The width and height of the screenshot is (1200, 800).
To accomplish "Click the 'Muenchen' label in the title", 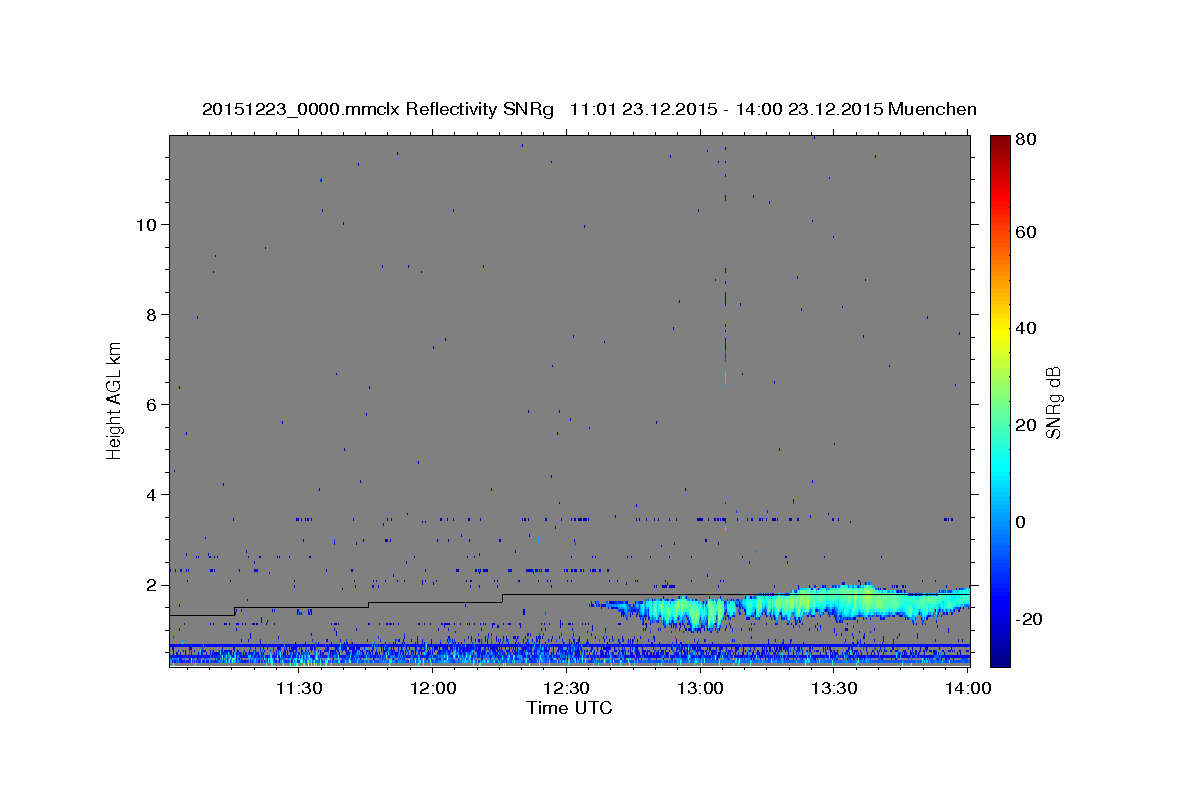I will tap(932, 109).
